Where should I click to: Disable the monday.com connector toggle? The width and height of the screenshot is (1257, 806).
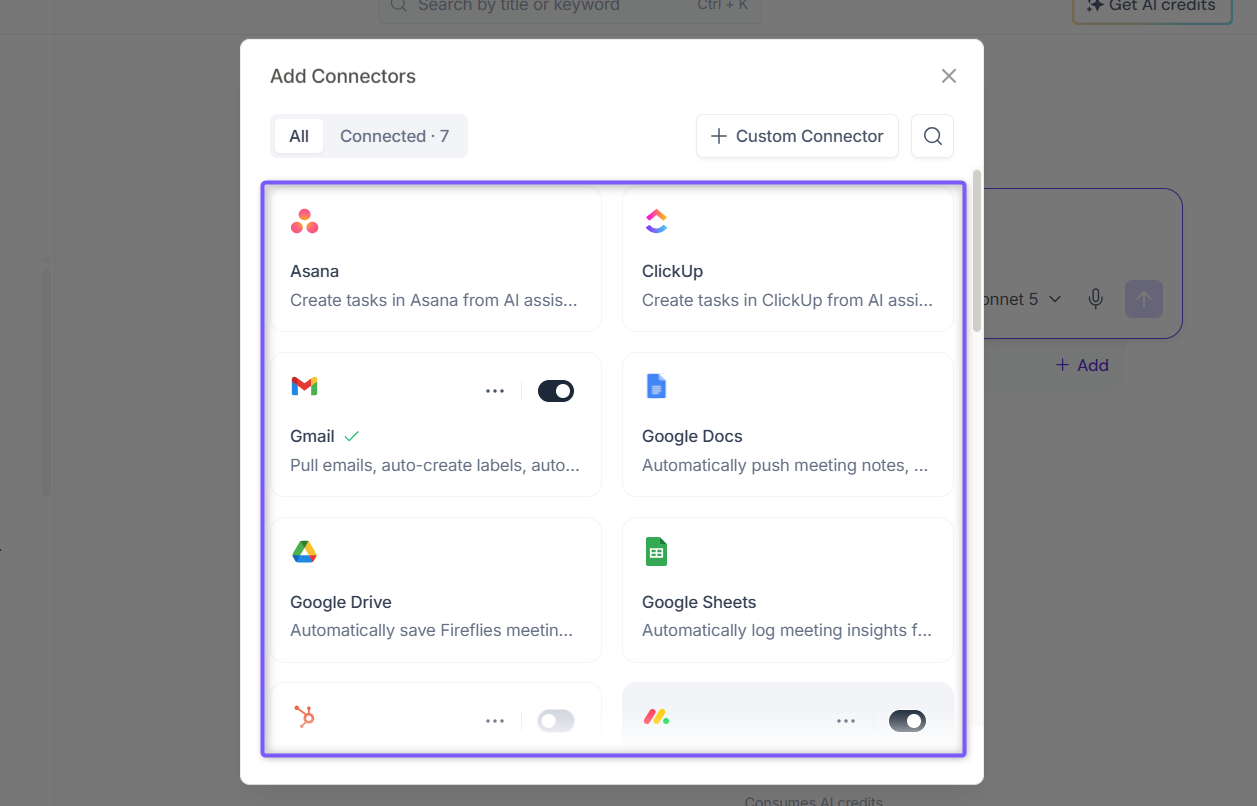click(907, 721)
